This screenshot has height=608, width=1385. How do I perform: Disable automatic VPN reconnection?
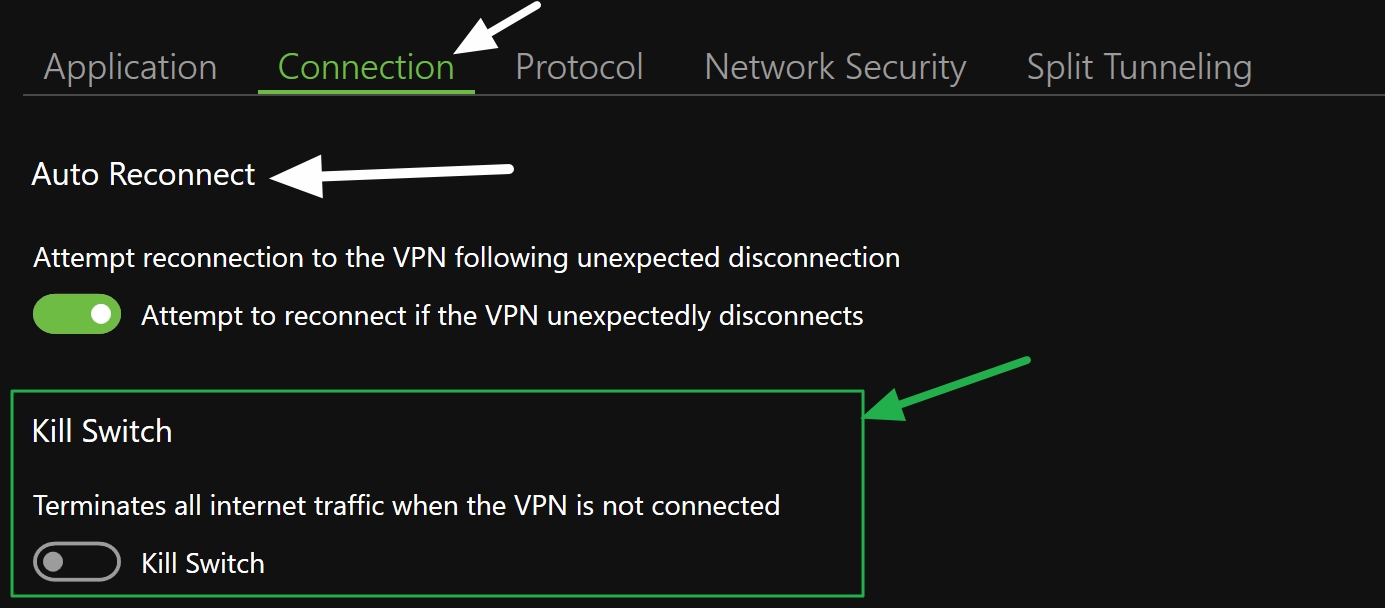(77, 313)
